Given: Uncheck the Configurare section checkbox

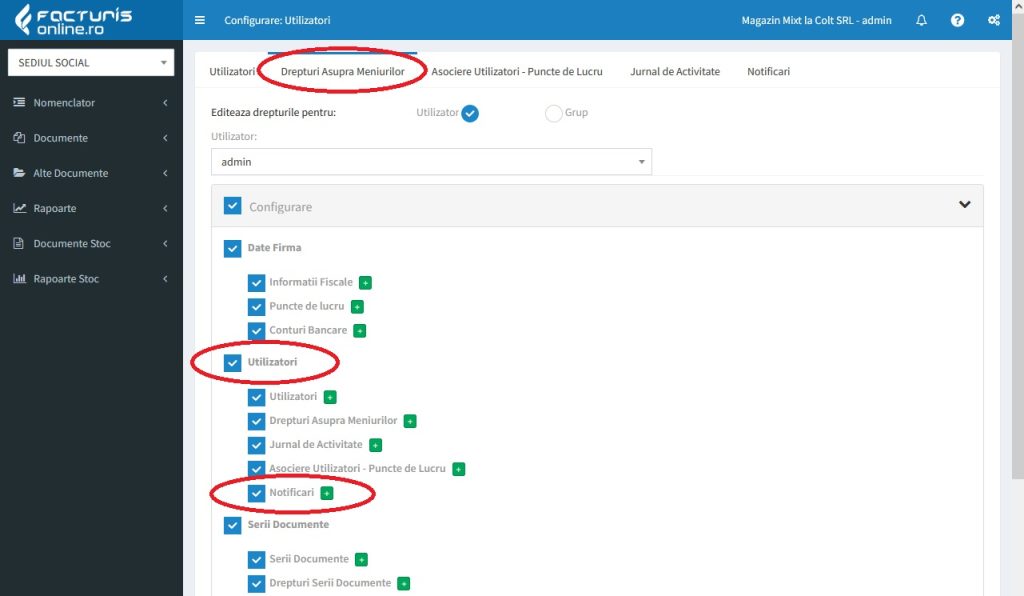Looking at the screenshot, I should click(232, 206).
